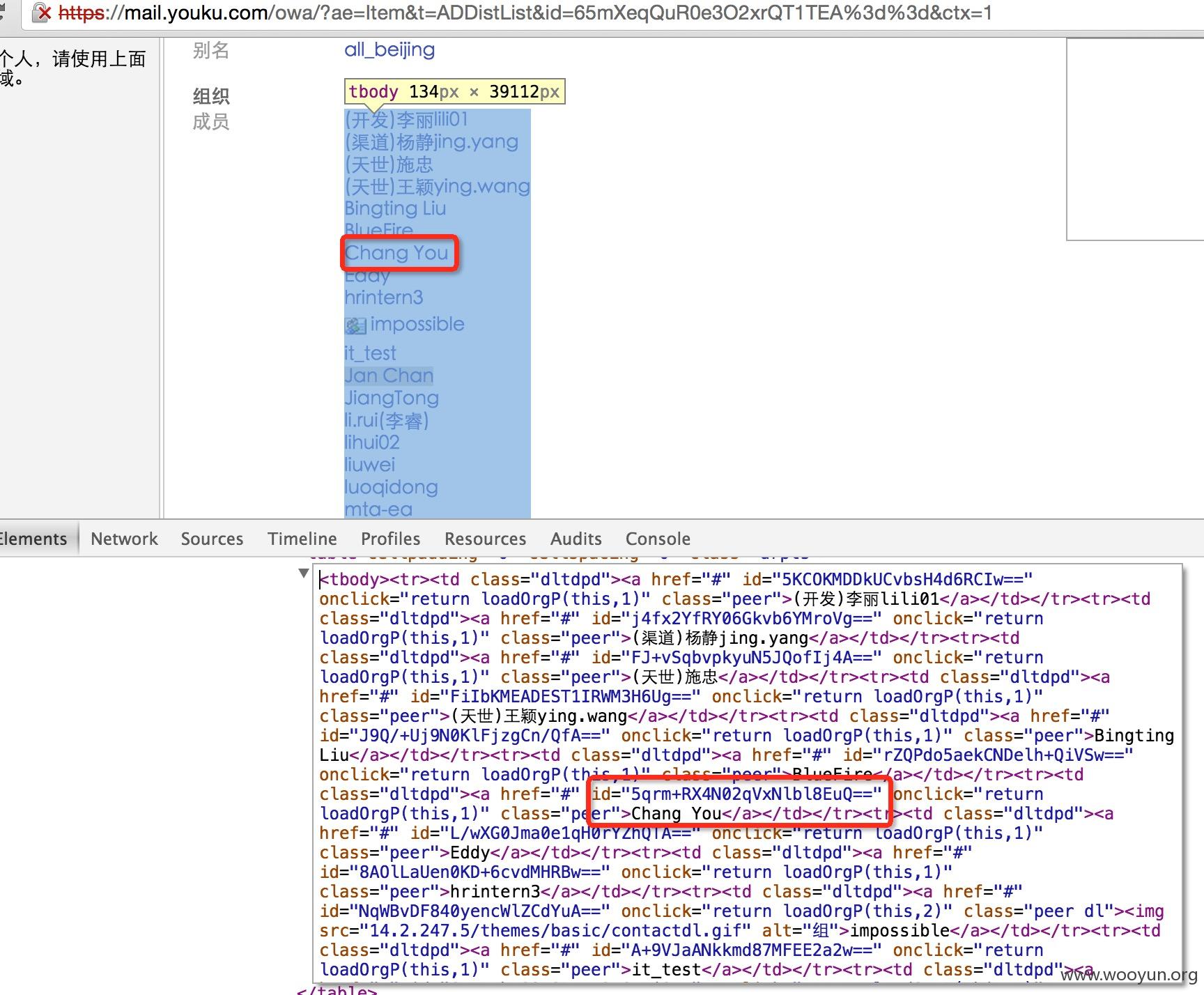Open member it_test
The height and width of the screenshot is (995, 1204).
click(370, 353)
